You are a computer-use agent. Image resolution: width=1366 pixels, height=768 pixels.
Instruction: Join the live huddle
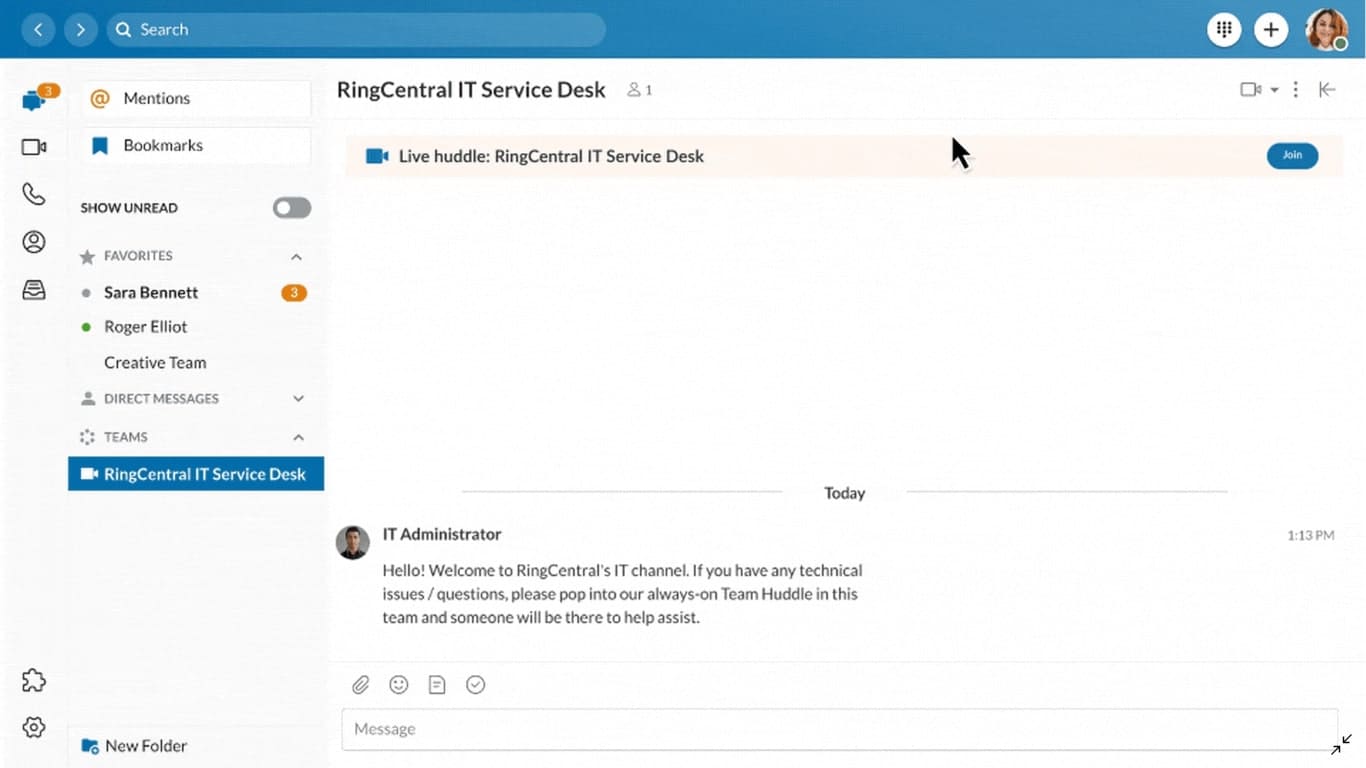coord(1292,155)
